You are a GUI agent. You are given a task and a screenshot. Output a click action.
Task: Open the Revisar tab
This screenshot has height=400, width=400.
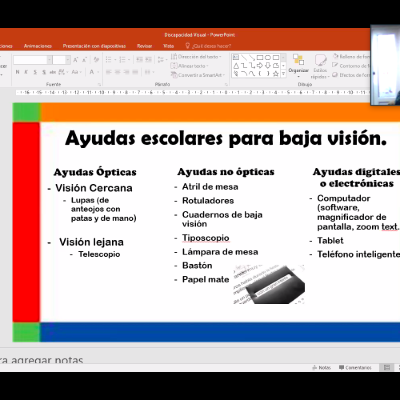click(x=144, y=46)
